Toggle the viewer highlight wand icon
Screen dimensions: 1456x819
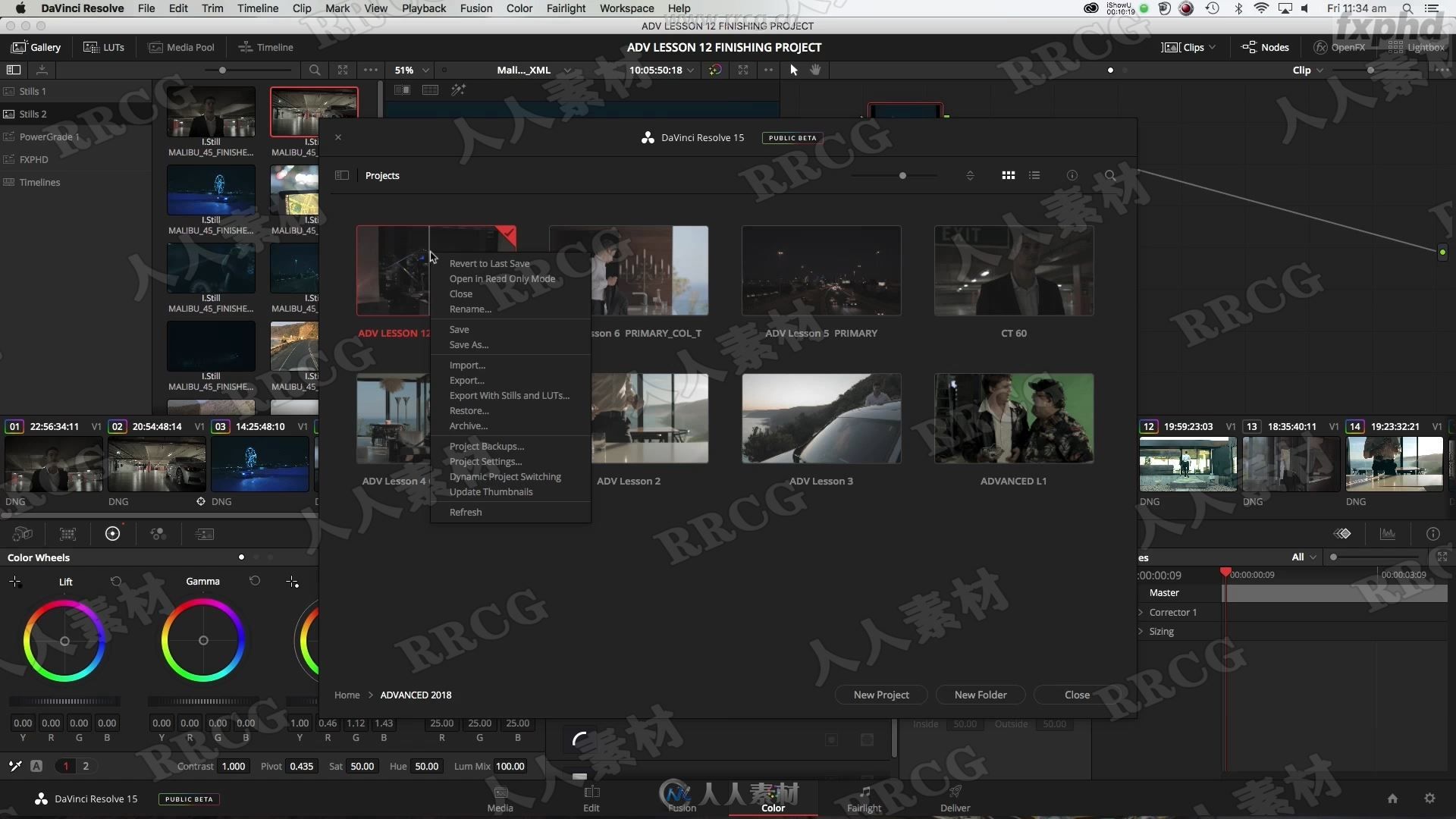coord(458,89)
